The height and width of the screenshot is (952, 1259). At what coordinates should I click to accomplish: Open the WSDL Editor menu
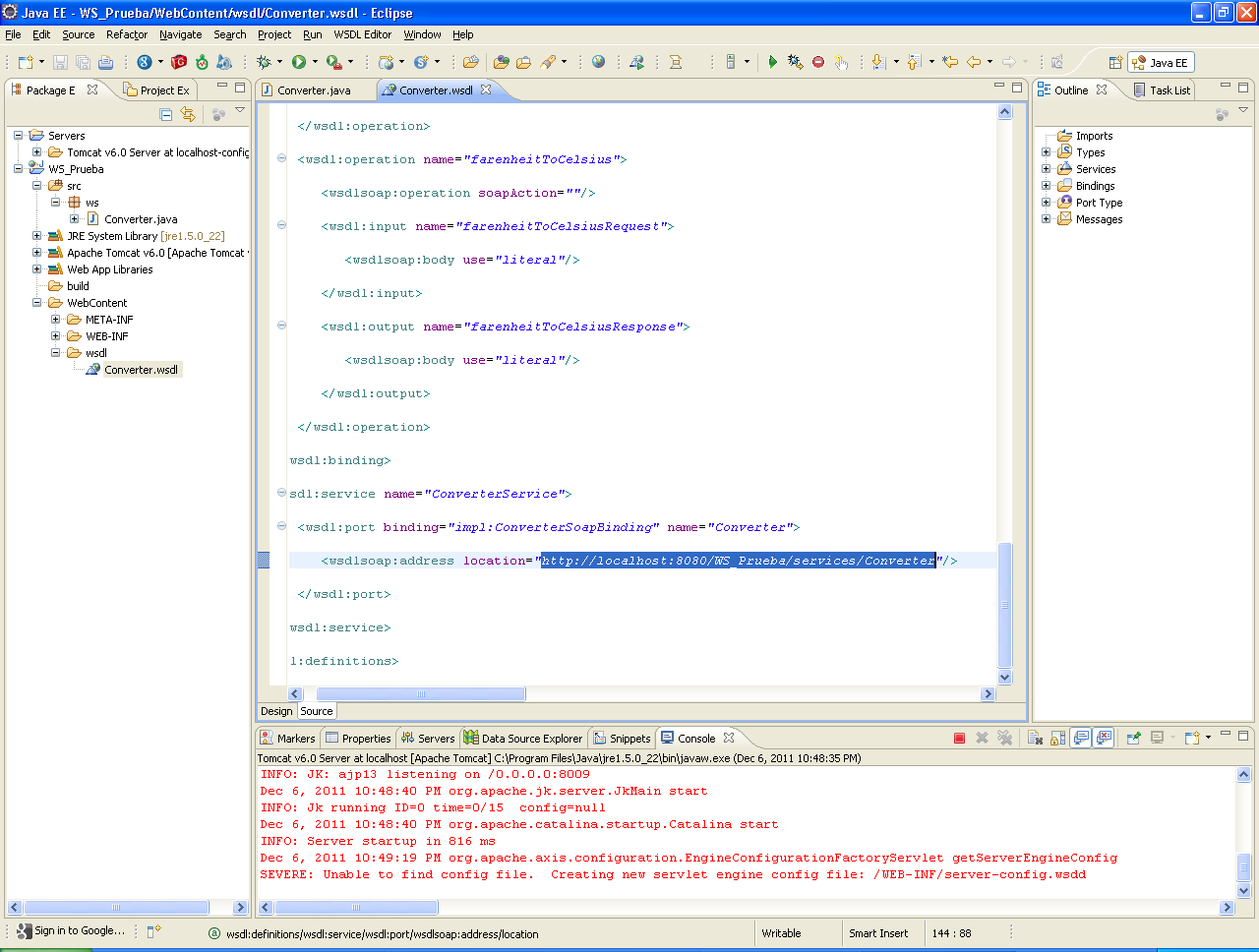click(363, 34)
